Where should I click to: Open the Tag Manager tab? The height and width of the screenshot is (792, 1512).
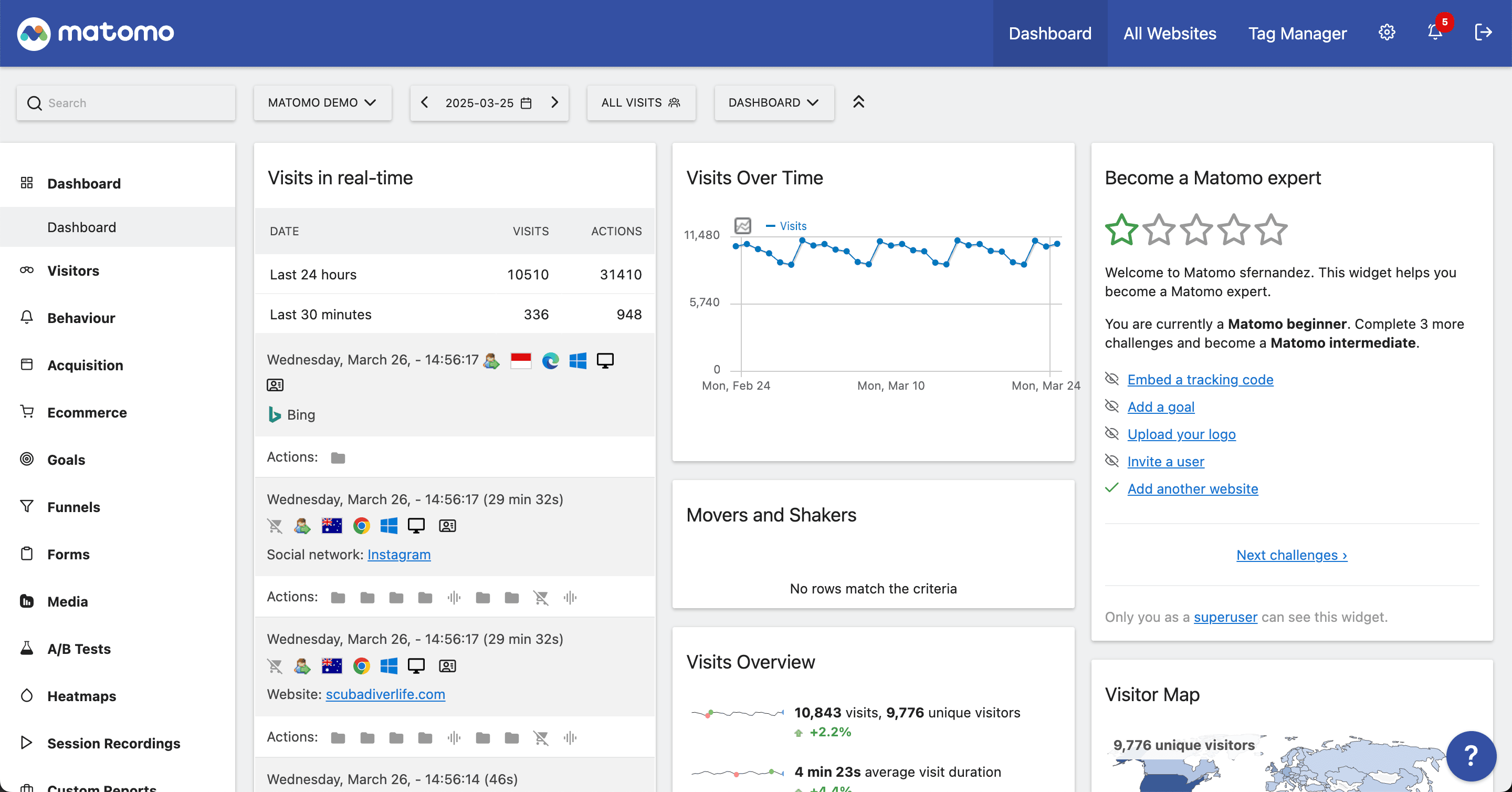point(1297,34)
